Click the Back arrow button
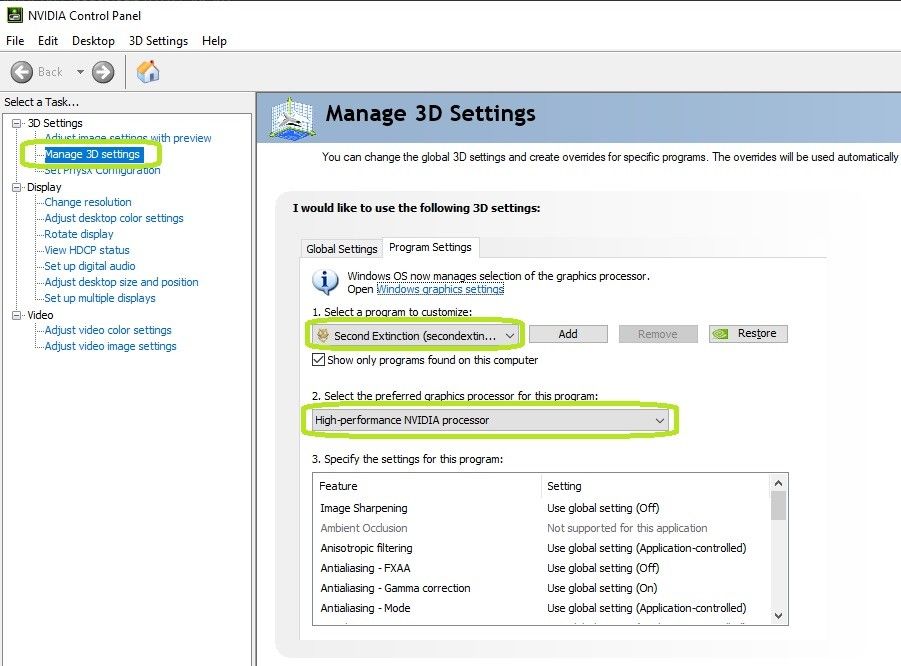This screenshot has height=666, width=901. (x=22, y=72)
